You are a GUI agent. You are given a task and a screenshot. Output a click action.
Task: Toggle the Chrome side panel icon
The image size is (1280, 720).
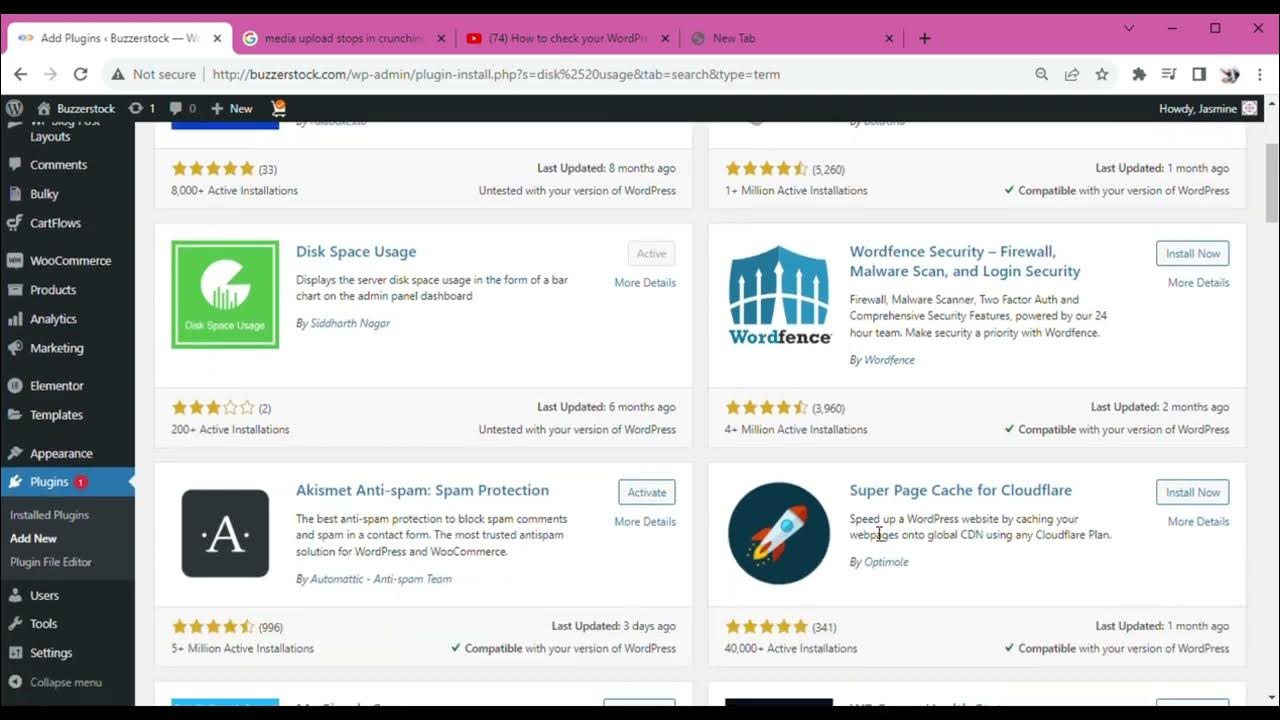tap(1199, 74)
